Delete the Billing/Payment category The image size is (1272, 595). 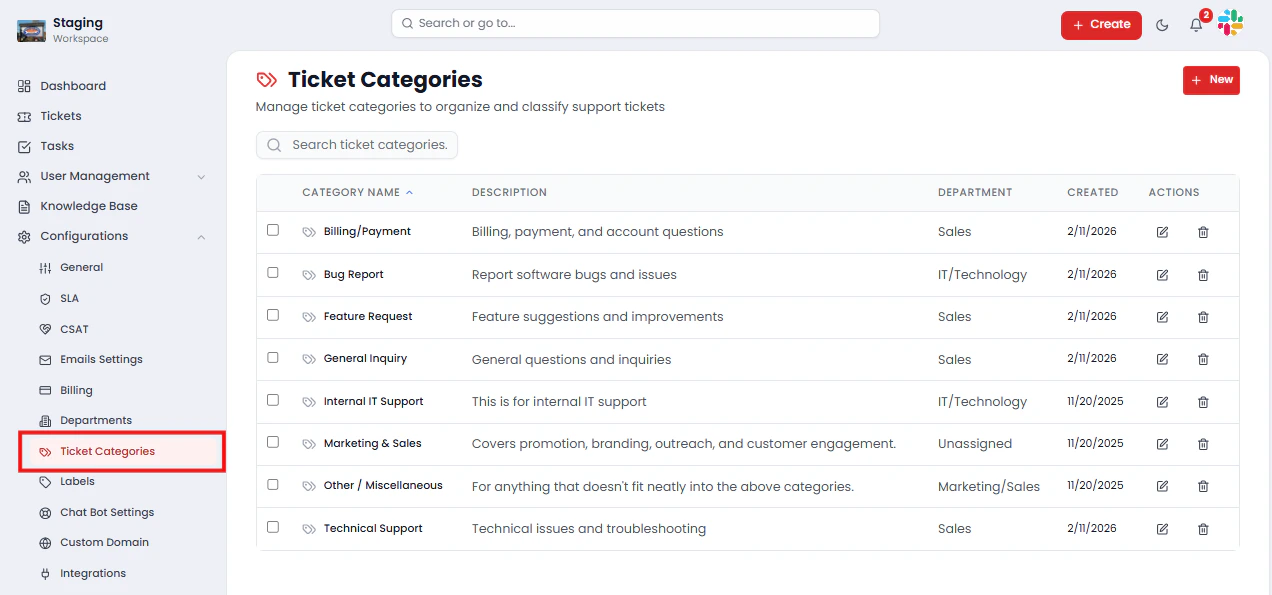1203,232
